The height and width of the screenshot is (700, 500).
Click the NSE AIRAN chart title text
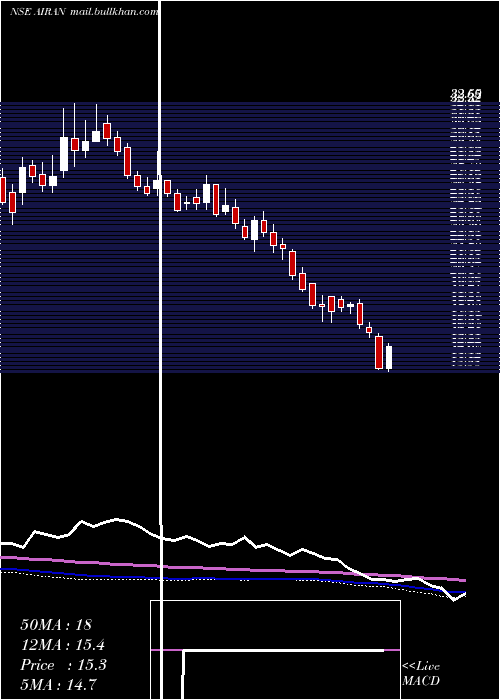click(x=84, y=12)
